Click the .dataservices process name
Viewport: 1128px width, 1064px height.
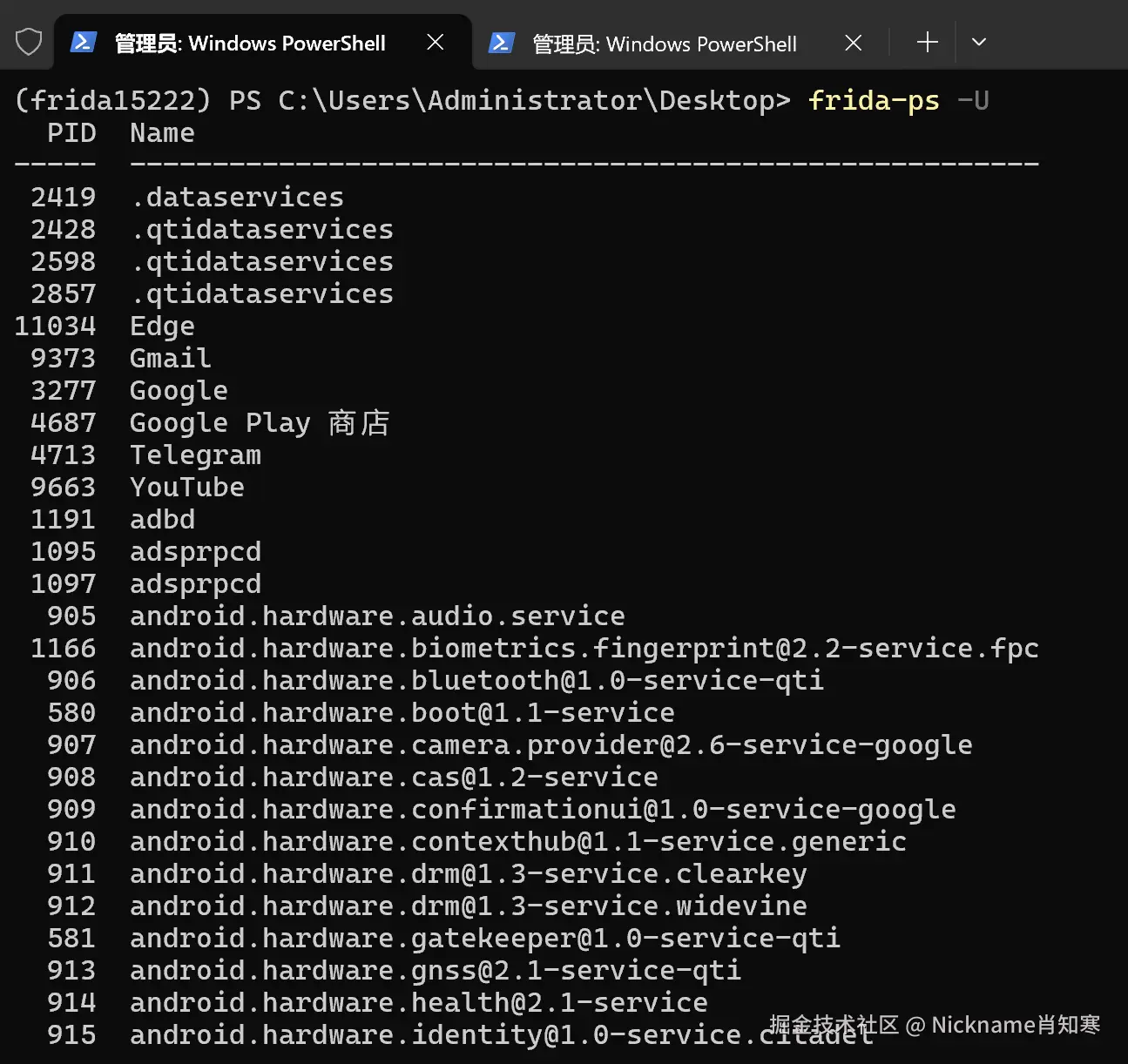tap(237, 198)
